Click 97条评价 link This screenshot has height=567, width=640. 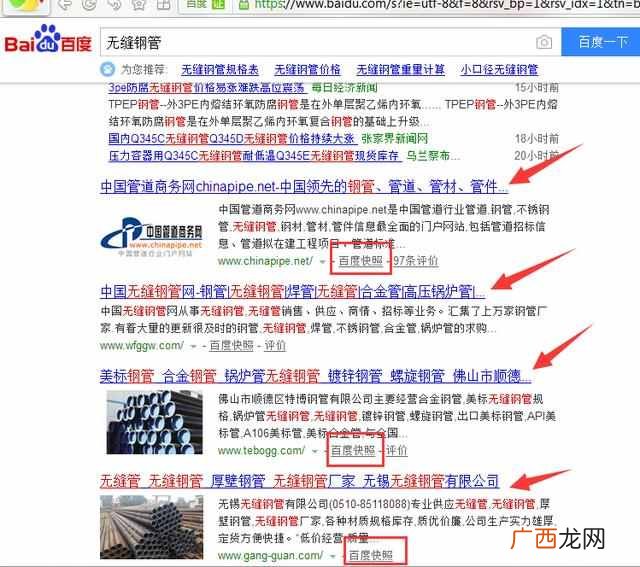point(416,261)
